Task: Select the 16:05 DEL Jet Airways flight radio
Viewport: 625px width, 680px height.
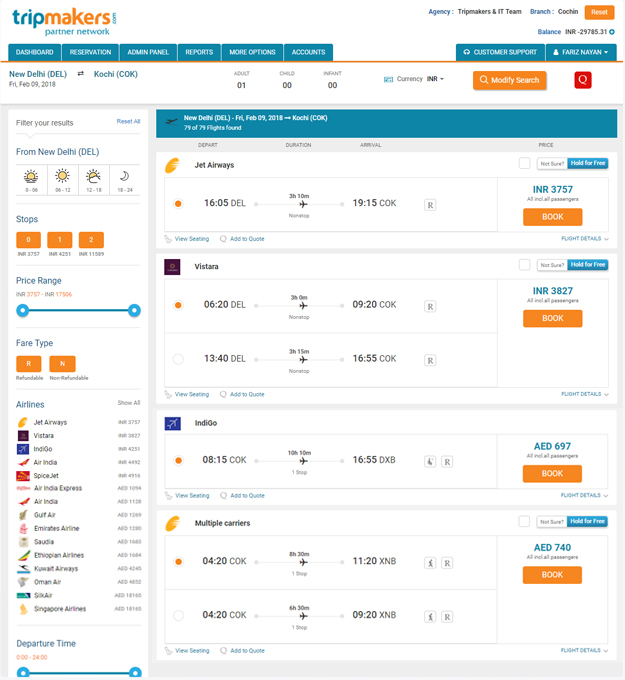Action: pos(178,203)
